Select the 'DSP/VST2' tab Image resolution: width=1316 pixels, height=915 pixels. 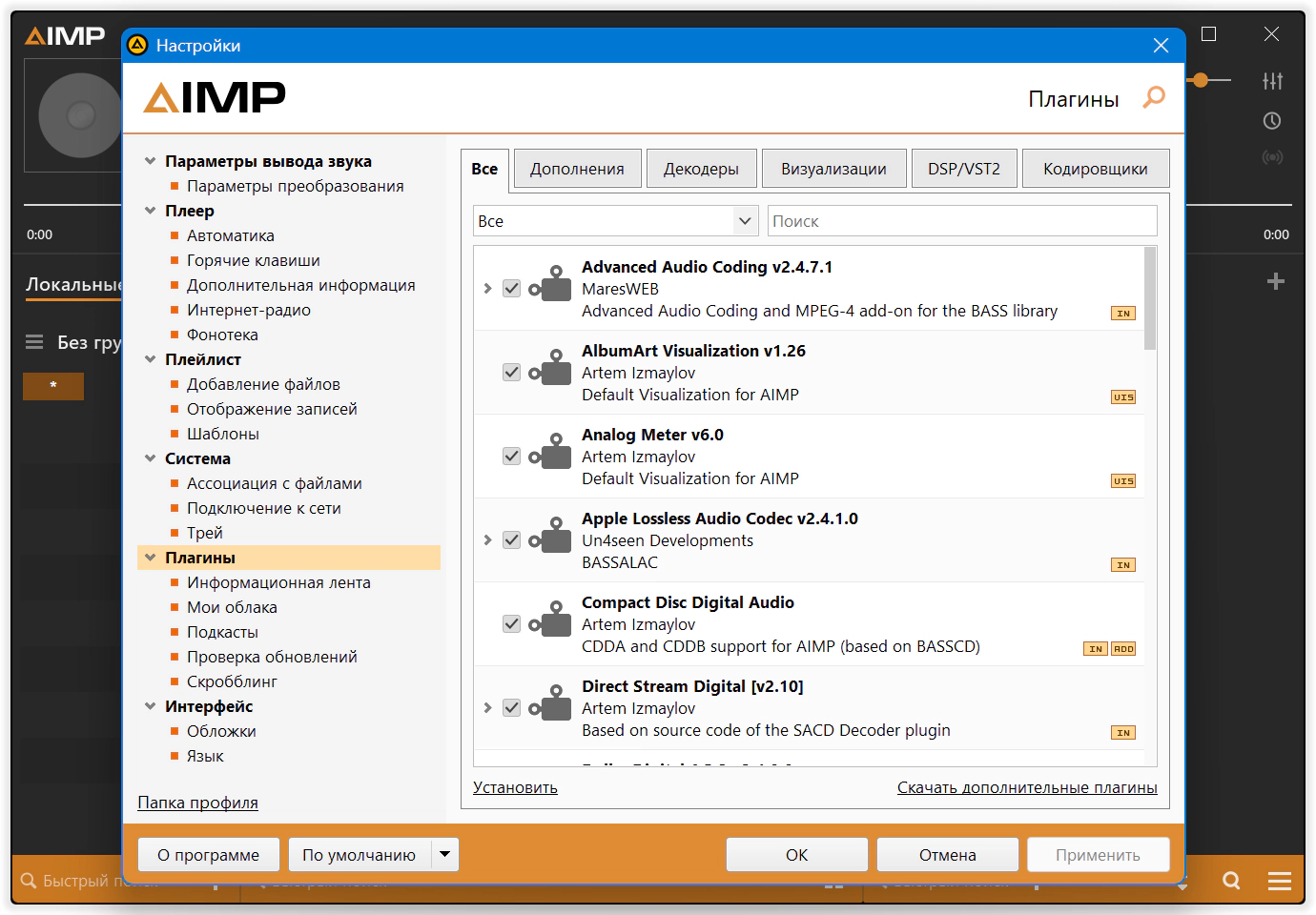(964, 169)
